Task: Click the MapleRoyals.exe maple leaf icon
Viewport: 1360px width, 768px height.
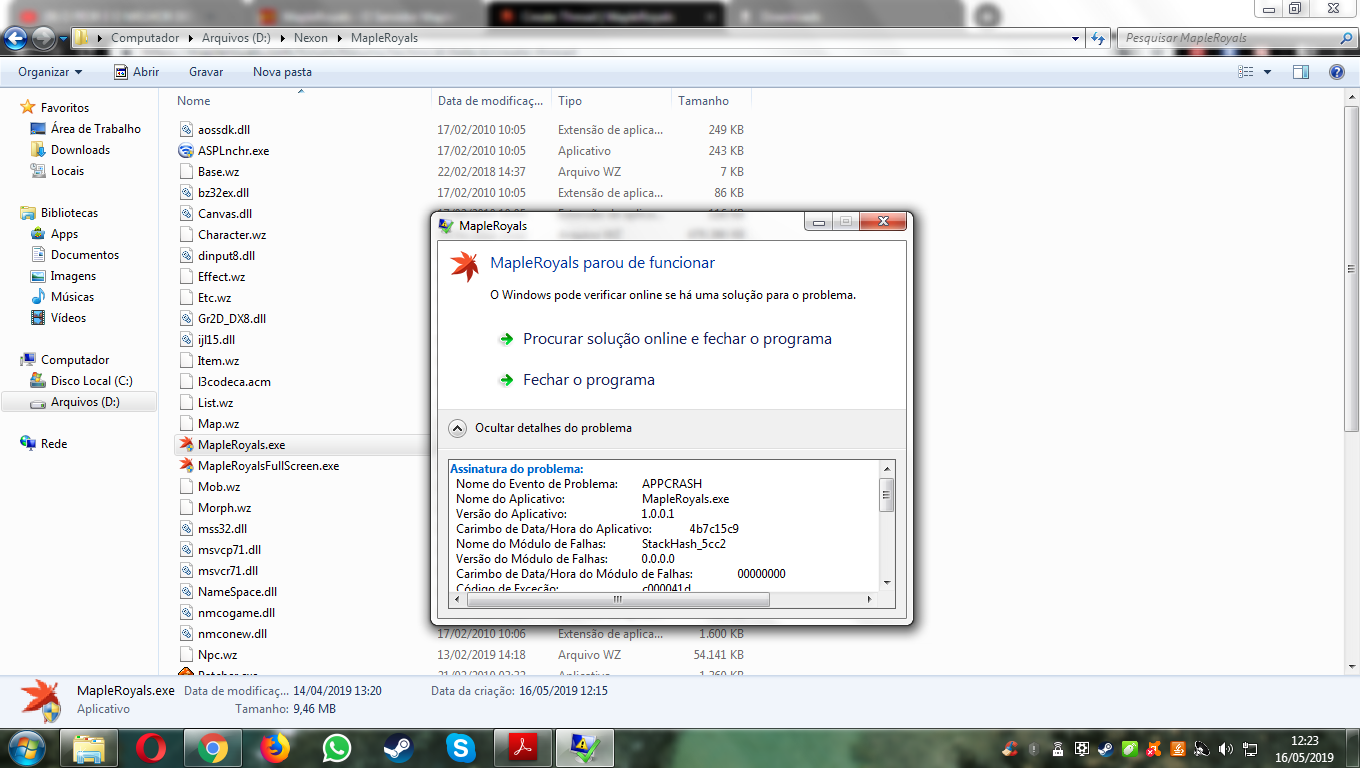Action: tap(185, 445)
